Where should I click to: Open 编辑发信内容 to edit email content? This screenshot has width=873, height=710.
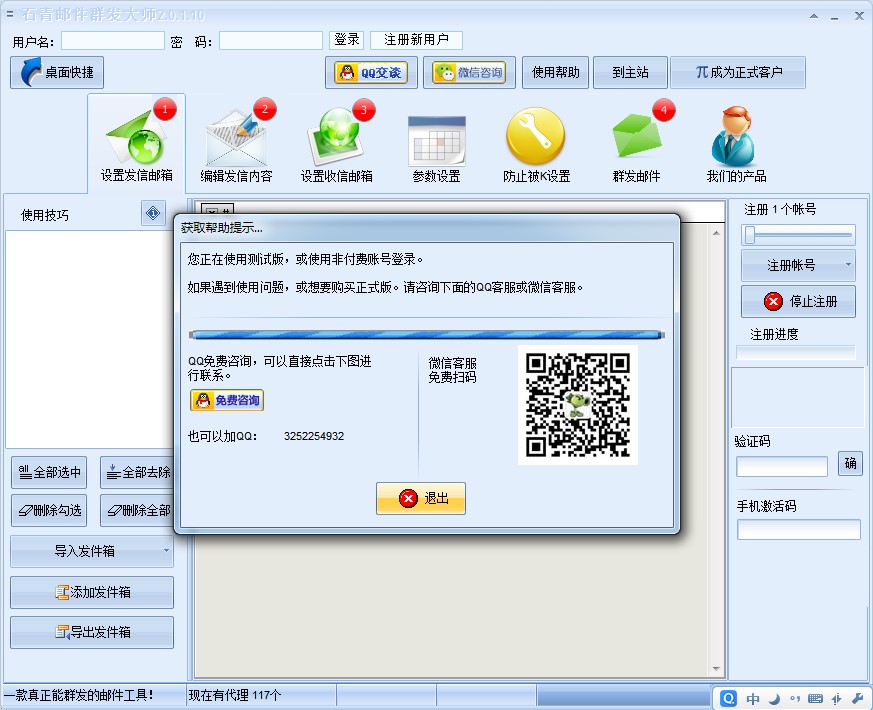[237, 143]
